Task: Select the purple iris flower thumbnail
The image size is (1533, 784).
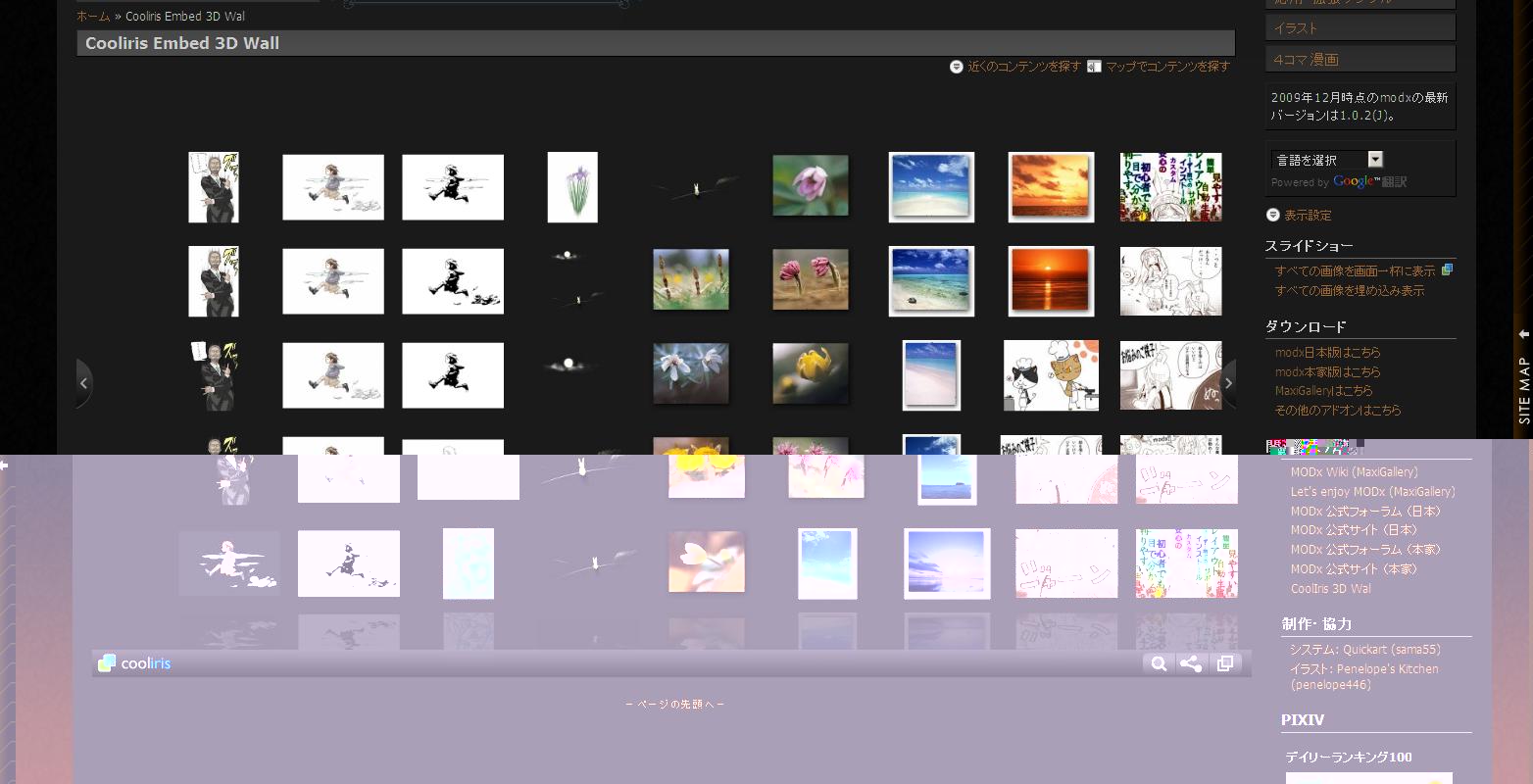Action: (572, 187)
